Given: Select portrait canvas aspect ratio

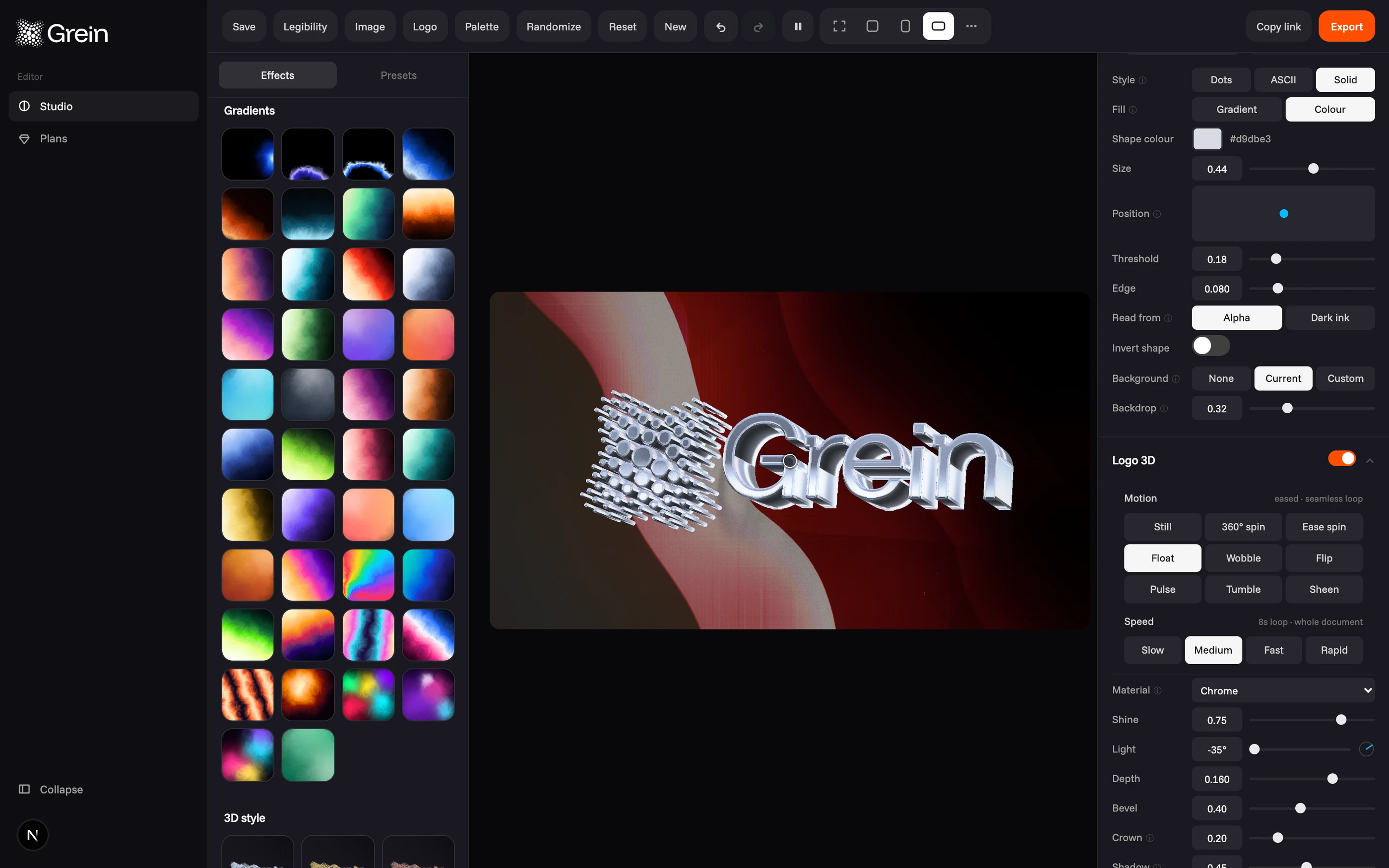Looking at the screenshot, I should point(905,26).
